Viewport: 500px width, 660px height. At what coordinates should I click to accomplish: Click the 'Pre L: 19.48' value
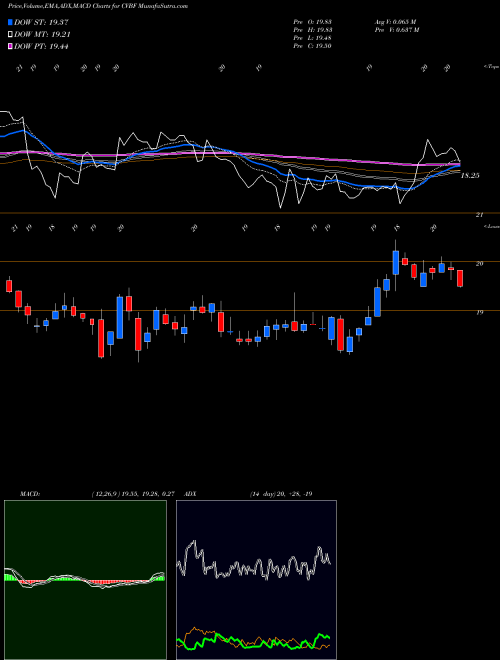tap(313, 38)
